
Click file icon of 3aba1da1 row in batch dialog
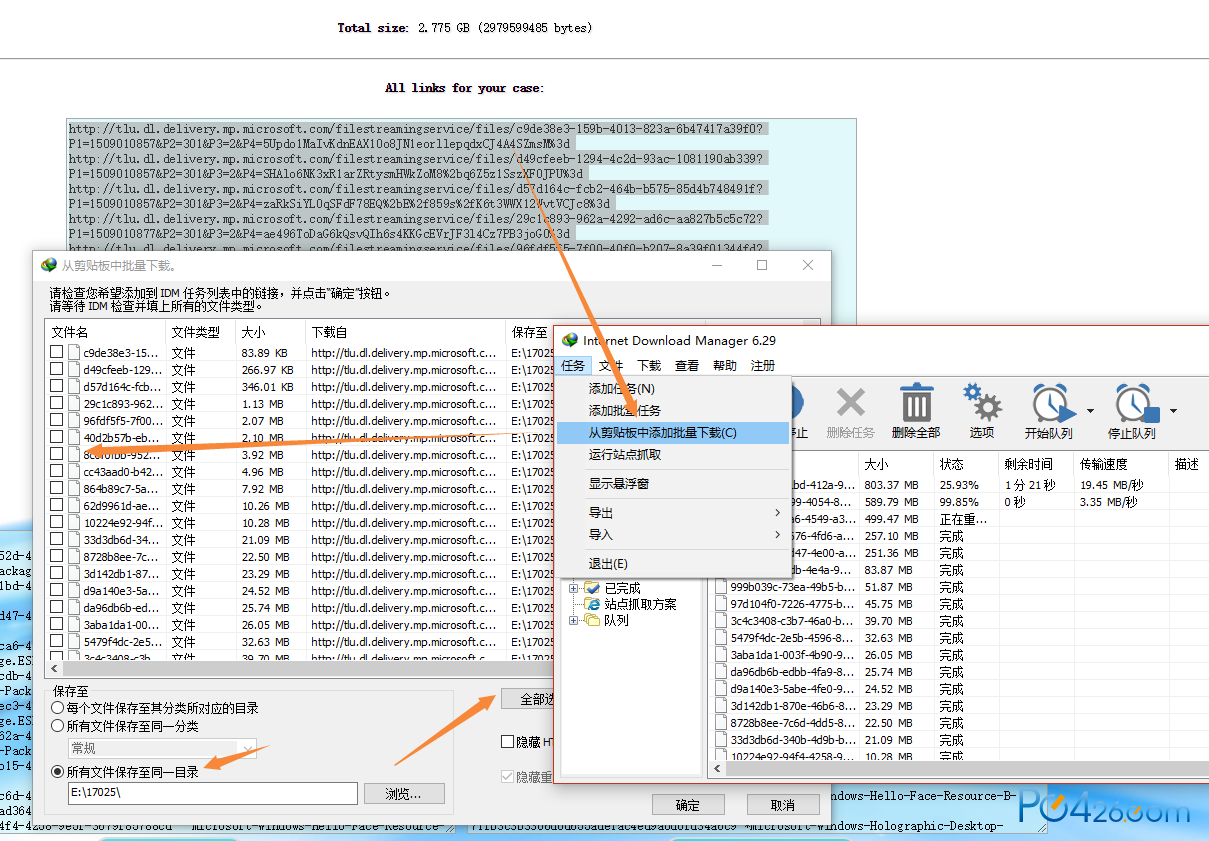pos(74,625)
